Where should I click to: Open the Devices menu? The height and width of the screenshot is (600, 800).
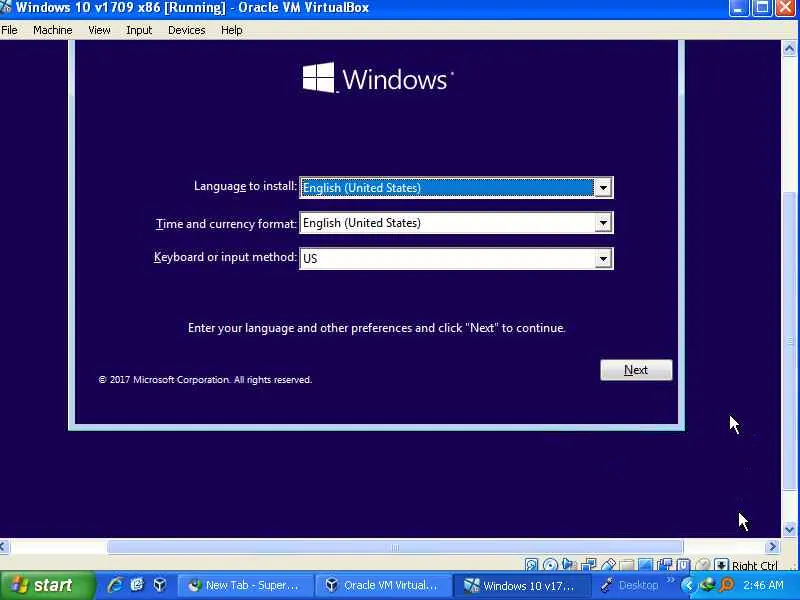[x=187, y=30]
